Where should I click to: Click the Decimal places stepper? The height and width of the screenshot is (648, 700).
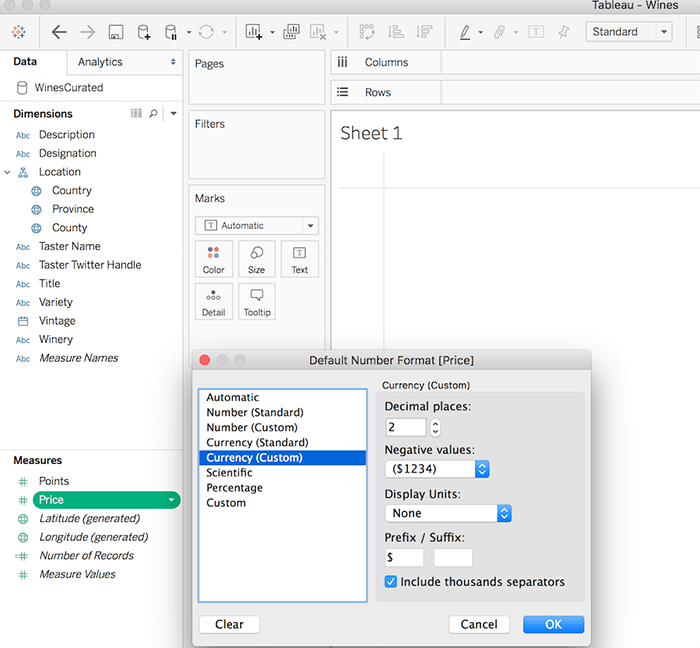pyautogui.click(x=436, y=428)
